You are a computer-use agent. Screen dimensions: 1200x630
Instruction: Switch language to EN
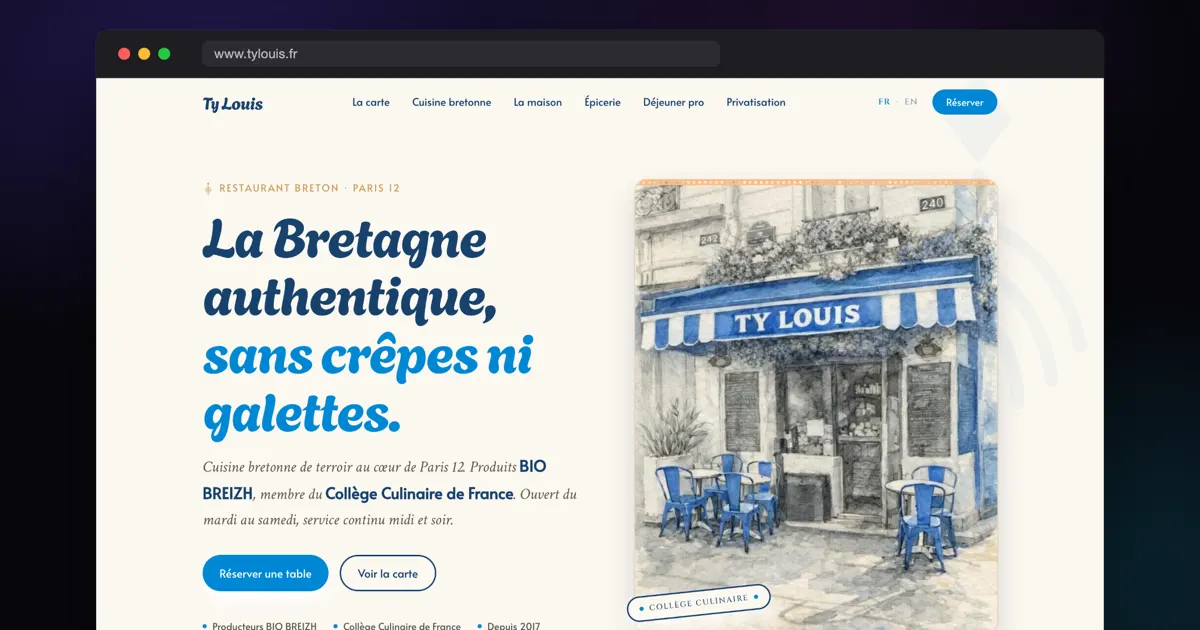[911, 102]
